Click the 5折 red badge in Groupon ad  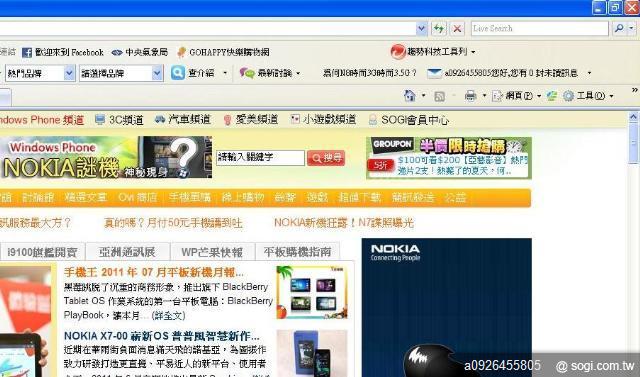point(380,165)
